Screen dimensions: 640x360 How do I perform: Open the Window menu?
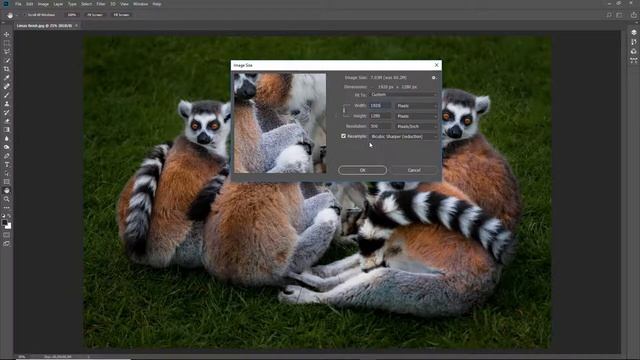[x=140, y=4]
